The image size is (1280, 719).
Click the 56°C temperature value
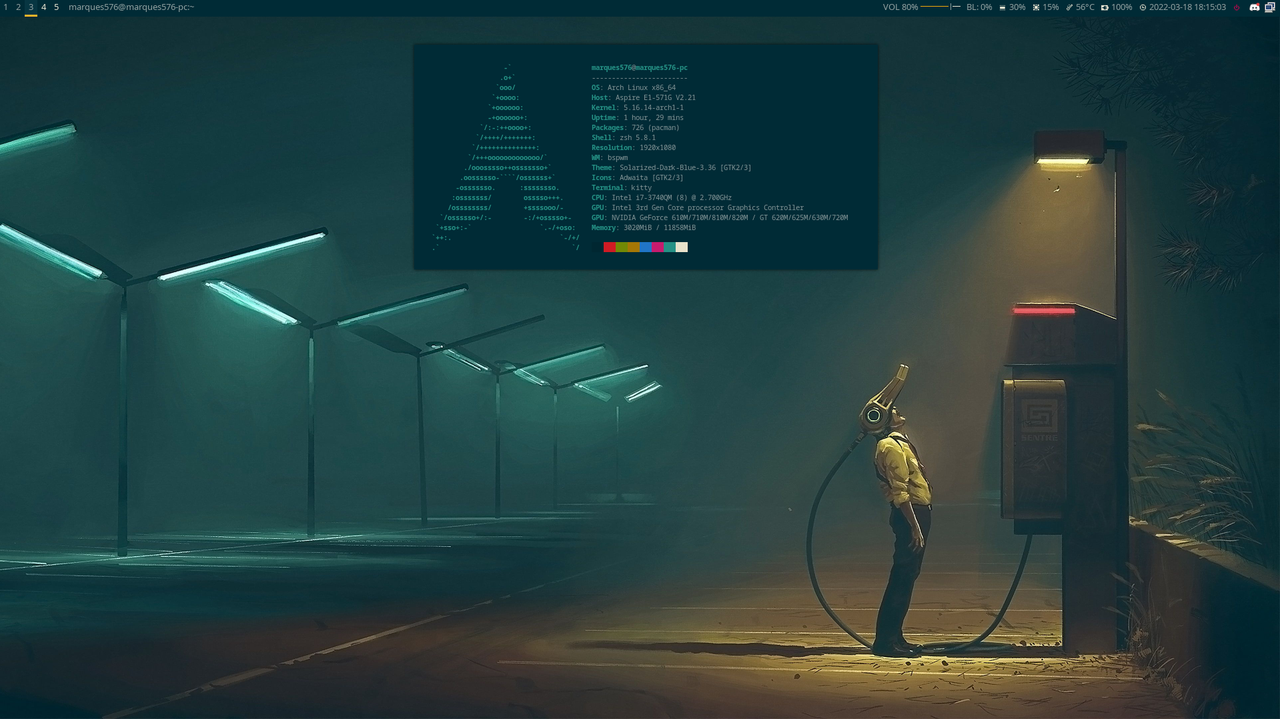click(x=1085, y=7)
